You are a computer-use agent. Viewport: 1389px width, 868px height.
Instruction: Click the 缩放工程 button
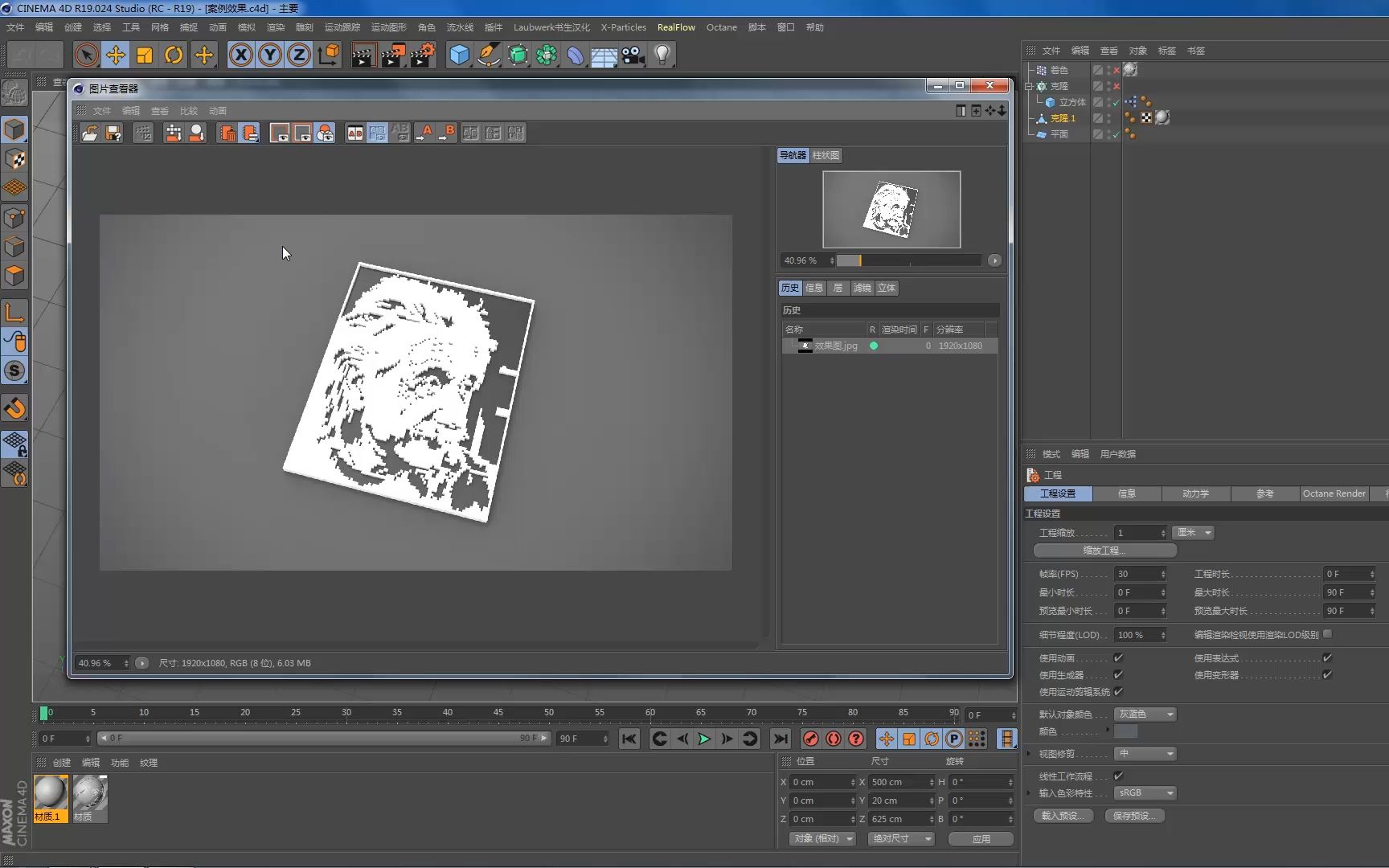tap(1103, 551)
